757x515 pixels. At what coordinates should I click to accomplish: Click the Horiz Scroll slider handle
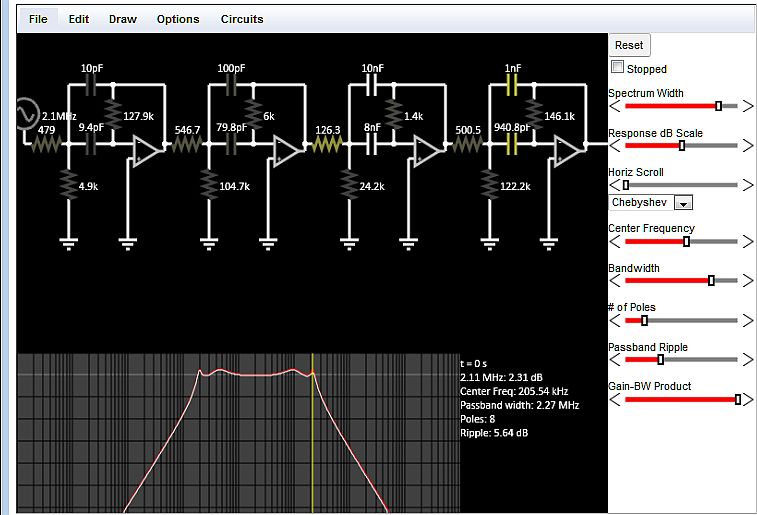coord(626,185)
